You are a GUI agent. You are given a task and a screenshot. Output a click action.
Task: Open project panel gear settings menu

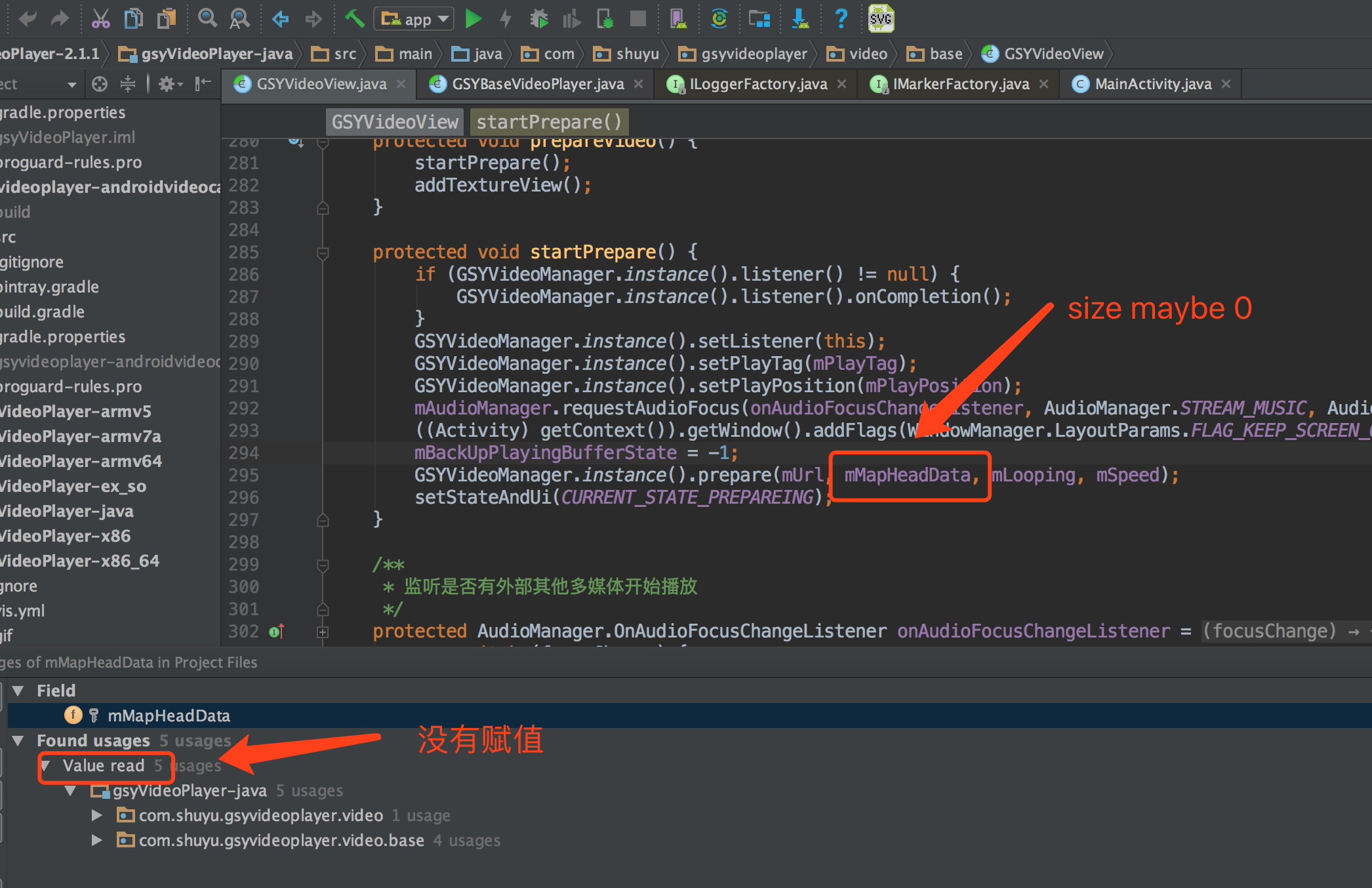(170, 84)
